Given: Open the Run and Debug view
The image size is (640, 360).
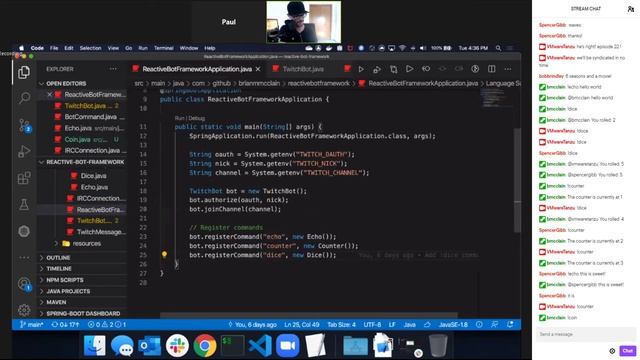Looking at the screenshot, I should [x=24, y=151].
